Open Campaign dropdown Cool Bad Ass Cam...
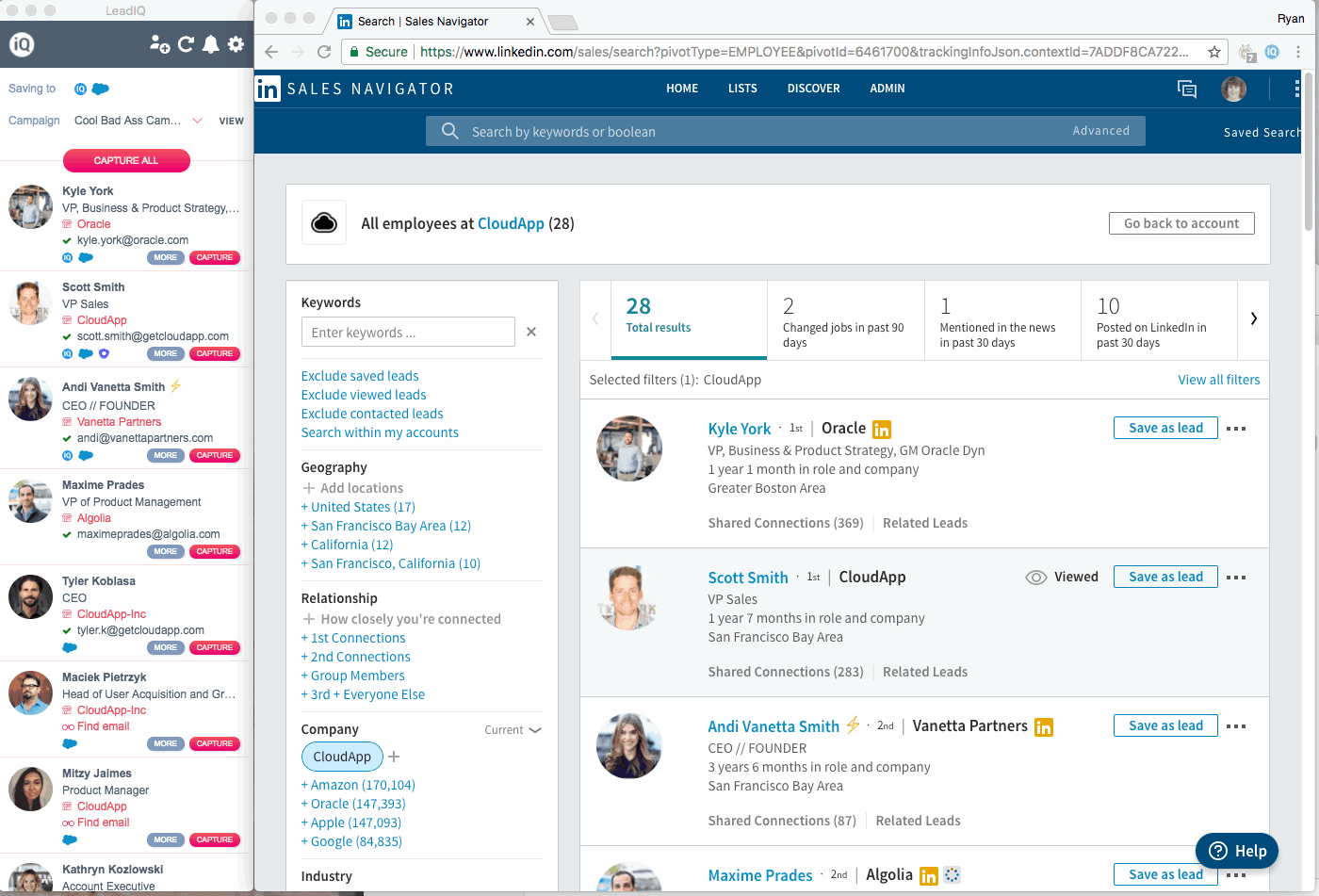Image resolution: width=1319 pixels, height=896 pixels. (138, 121)
